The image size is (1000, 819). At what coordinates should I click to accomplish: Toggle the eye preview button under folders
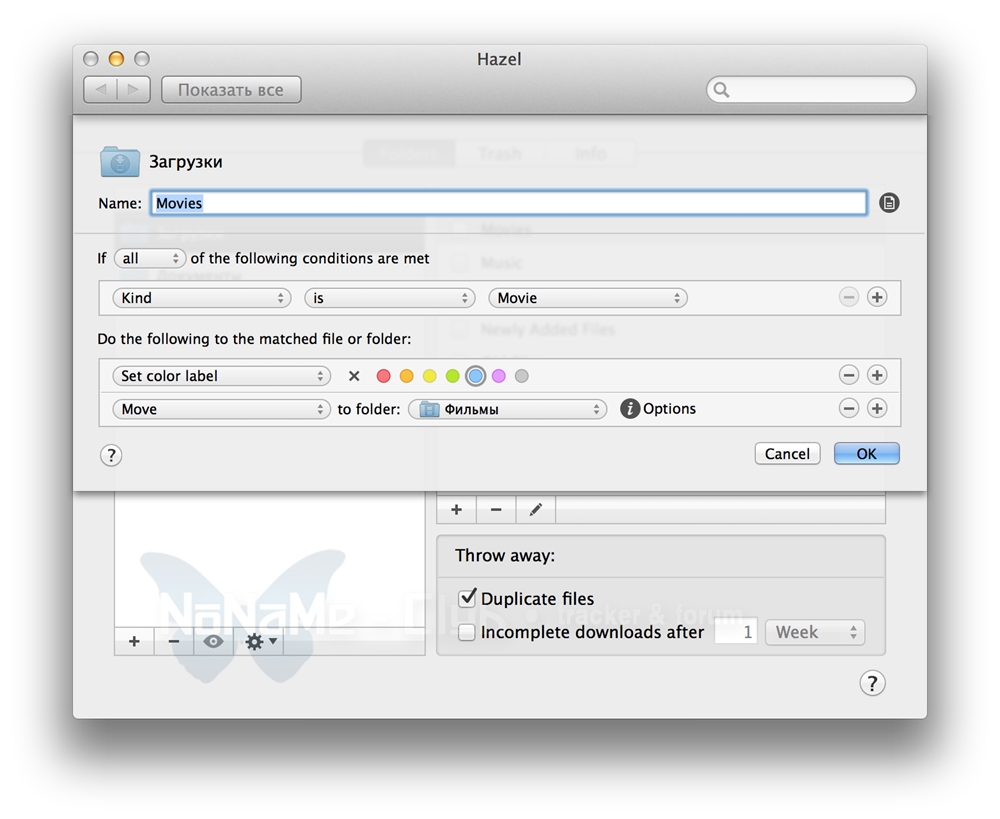(x=214, y=641)
